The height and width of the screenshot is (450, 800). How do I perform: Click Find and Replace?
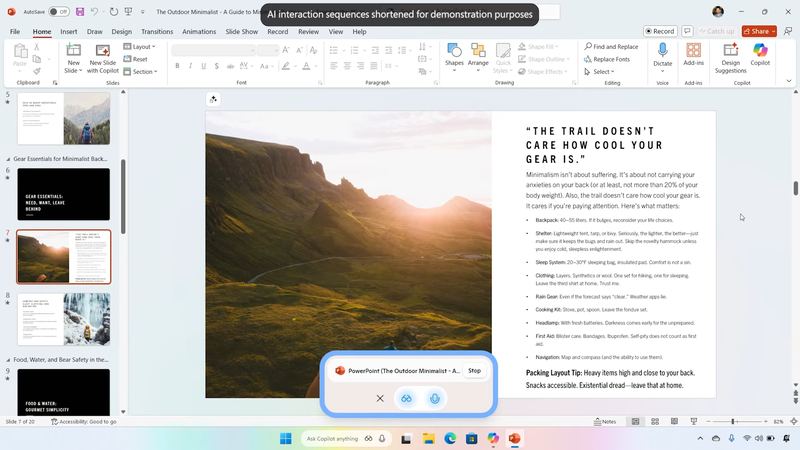point(611,46)
